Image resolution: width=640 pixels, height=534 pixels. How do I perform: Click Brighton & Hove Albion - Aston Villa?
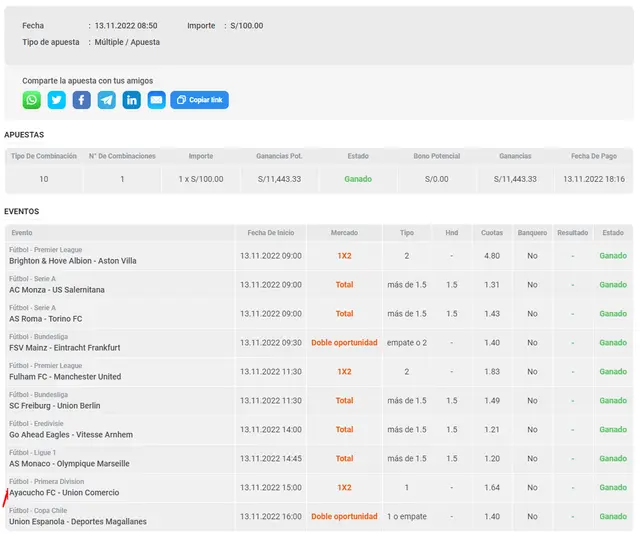point(73,261)
